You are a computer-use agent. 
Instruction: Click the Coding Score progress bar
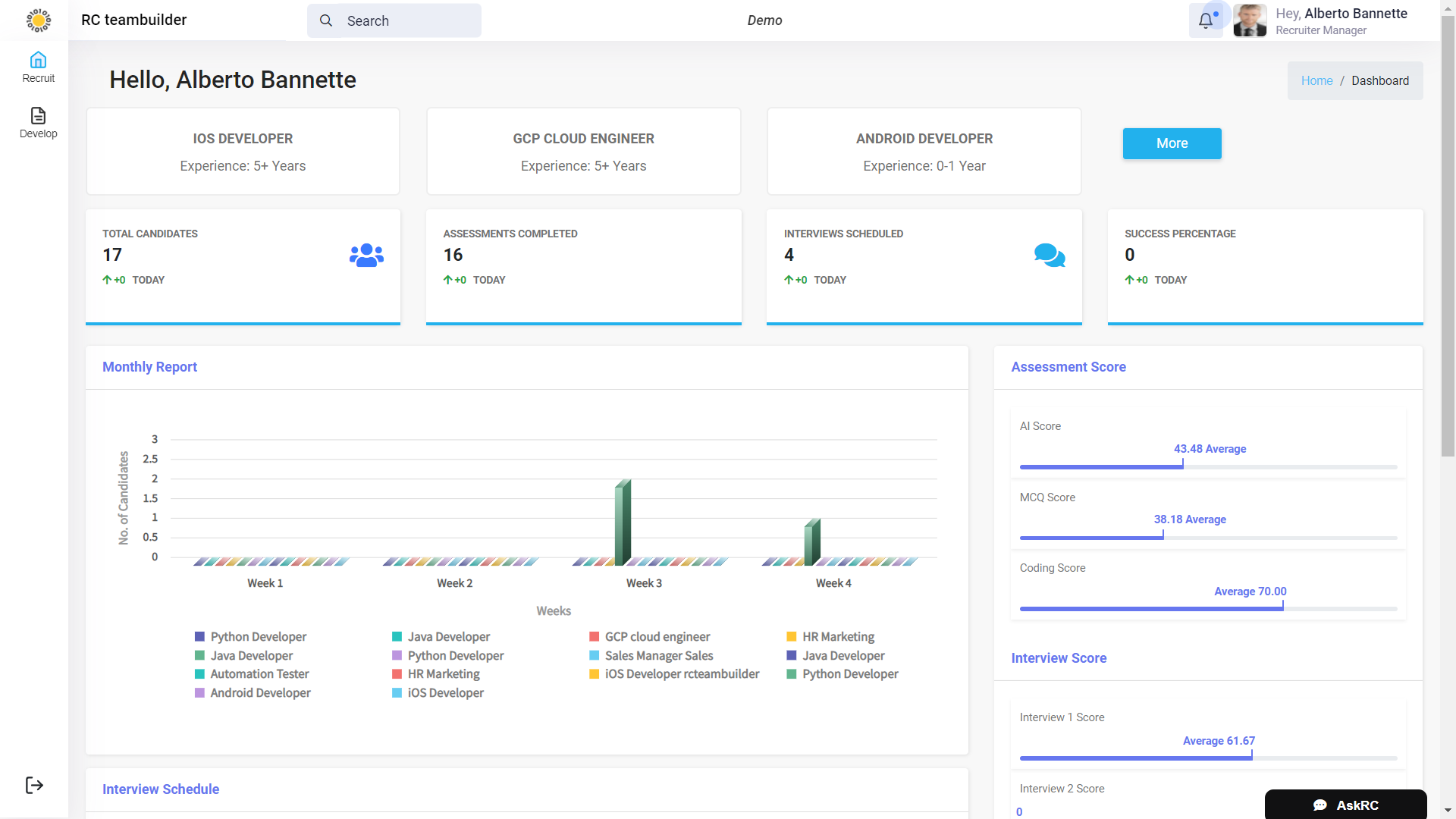coord(1207,608)
